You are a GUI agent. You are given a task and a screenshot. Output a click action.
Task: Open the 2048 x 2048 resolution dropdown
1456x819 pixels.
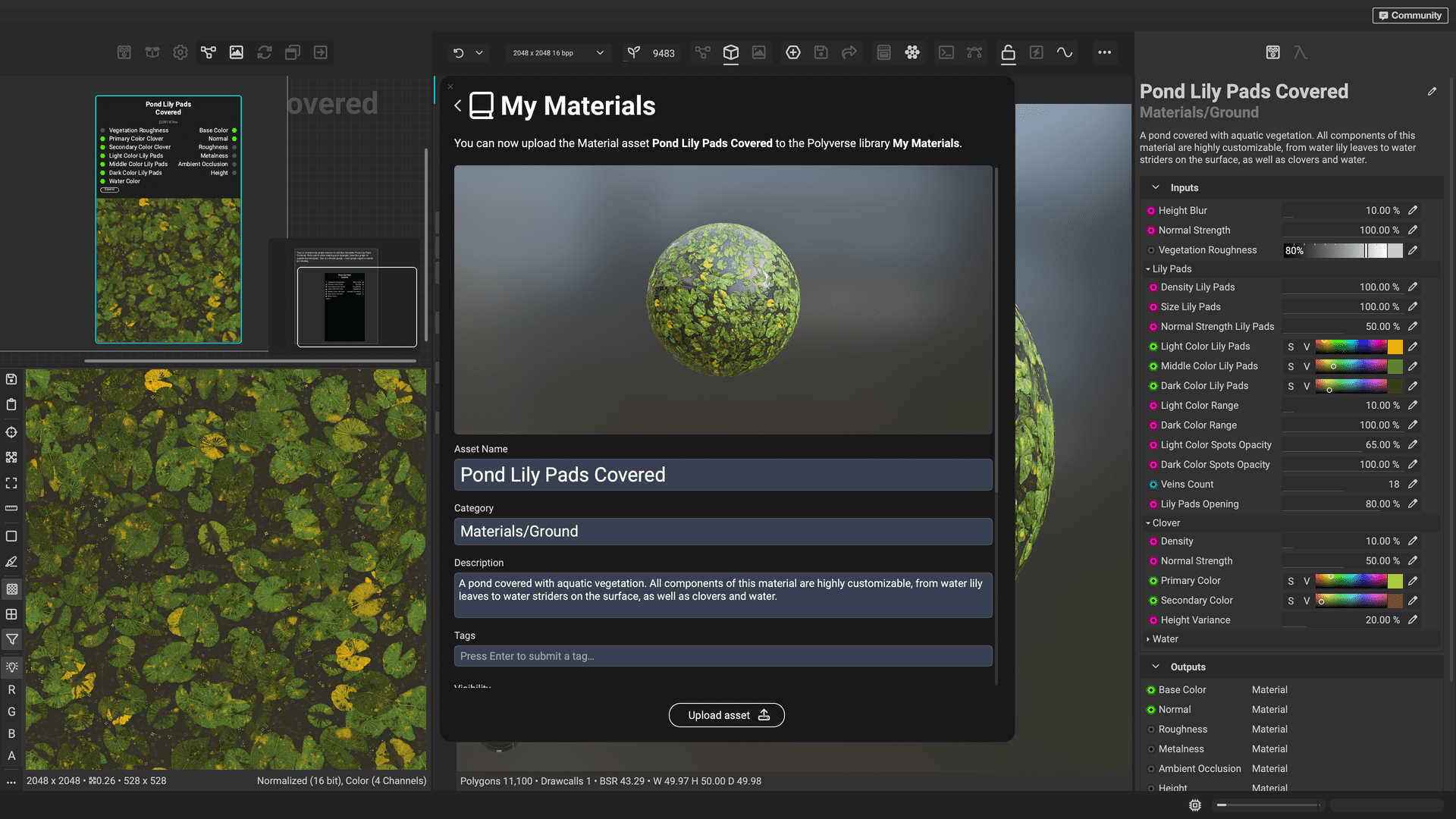click(x=557, y=52)
